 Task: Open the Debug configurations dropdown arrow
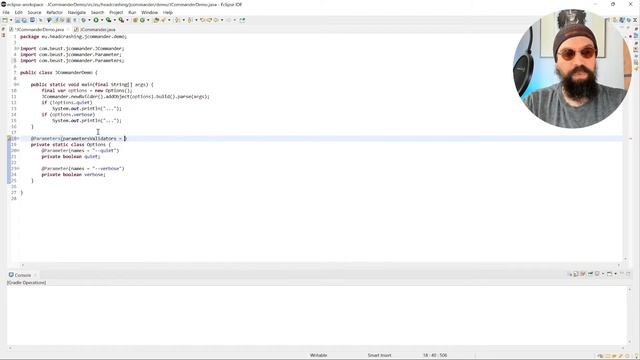[x=89, y=20]
